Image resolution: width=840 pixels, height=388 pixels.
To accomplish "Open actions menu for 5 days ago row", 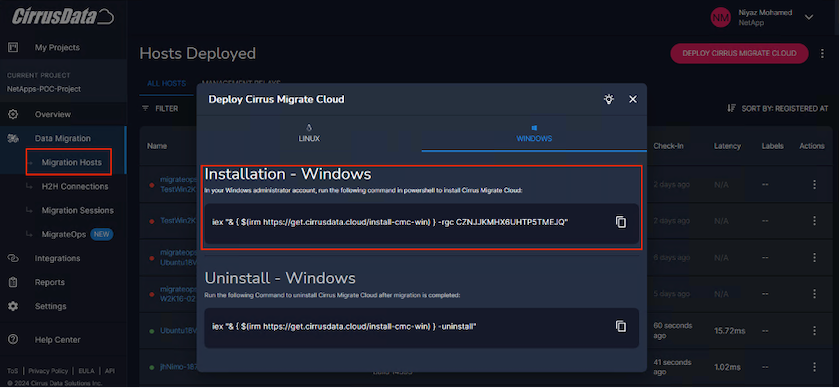I will pos(814,294).
